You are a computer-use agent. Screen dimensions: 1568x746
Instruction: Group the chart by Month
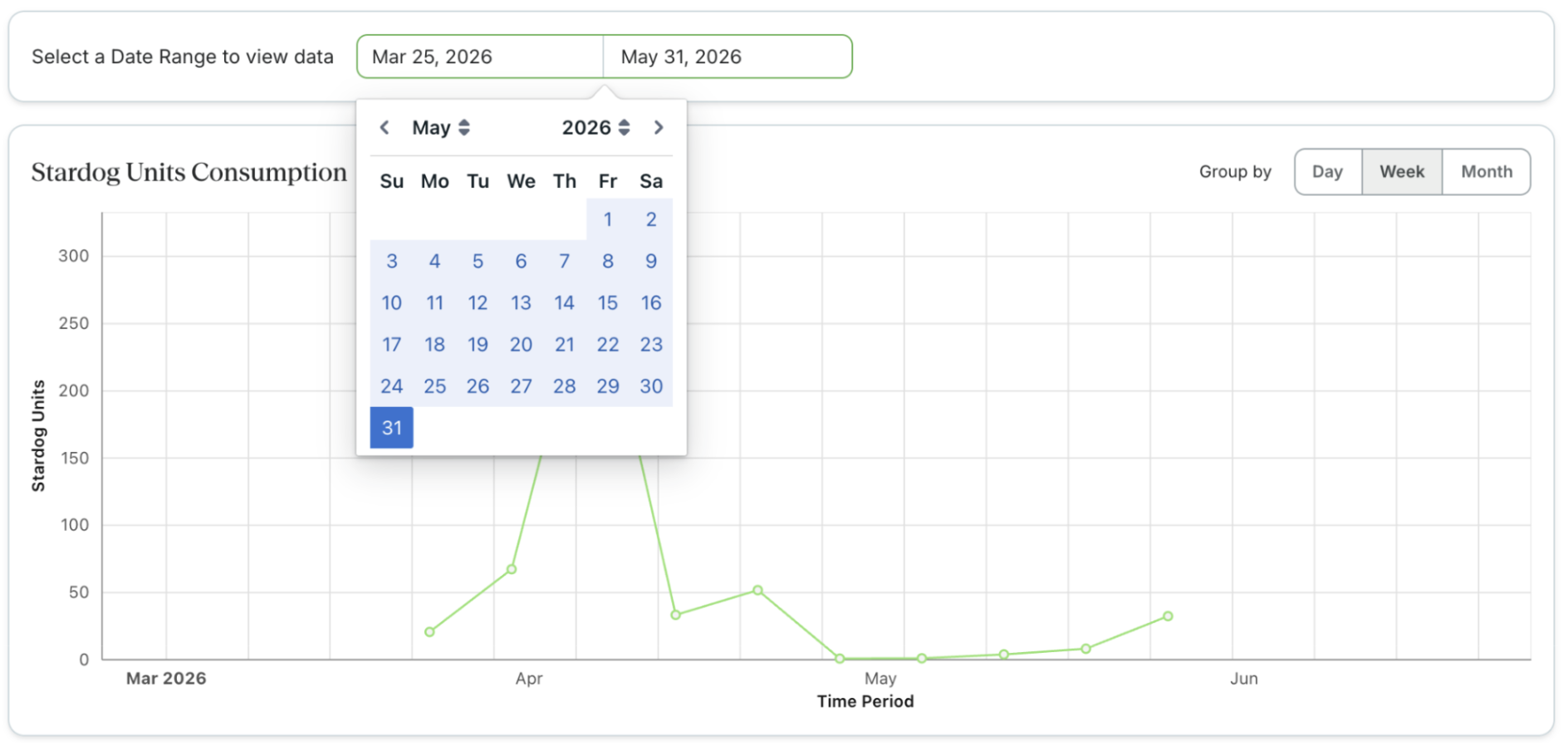point(1487,172)
